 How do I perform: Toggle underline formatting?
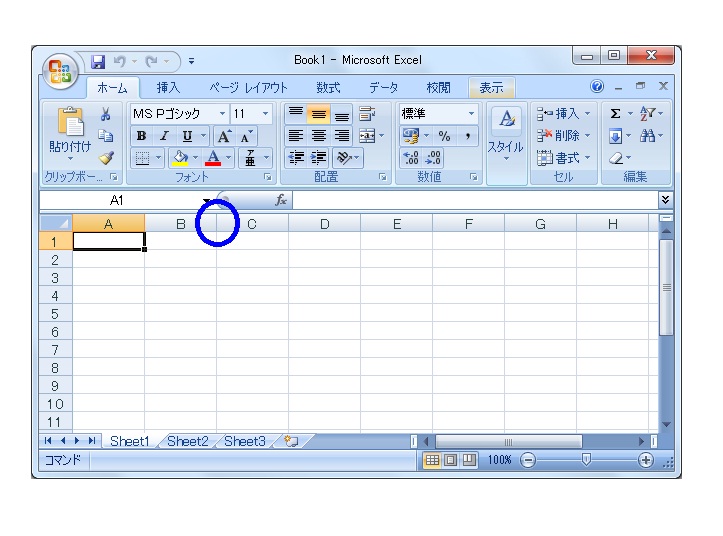point(187,136)
